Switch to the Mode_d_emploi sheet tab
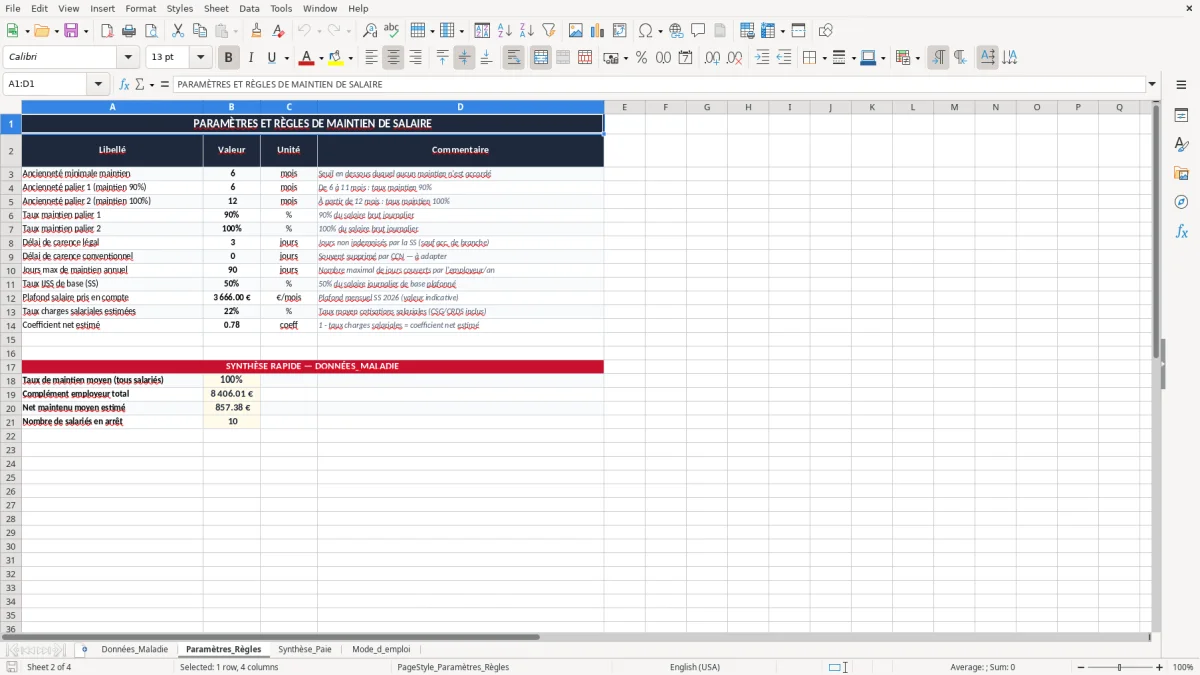This screenshot has height=675, width=1200. click(x=381, y=649)
